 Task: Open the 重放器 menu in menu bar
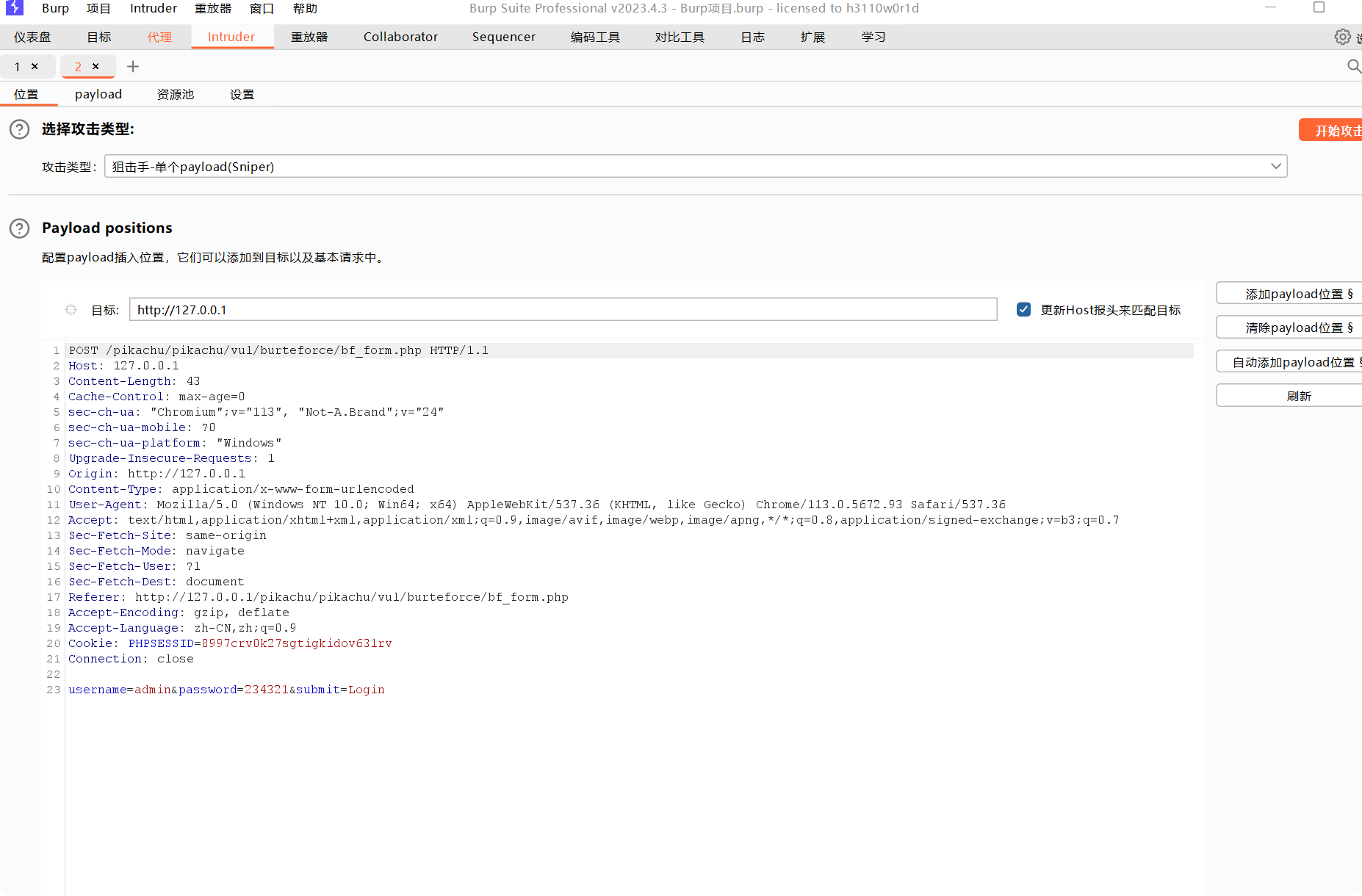pyautogui.click(x=213, y=8)
